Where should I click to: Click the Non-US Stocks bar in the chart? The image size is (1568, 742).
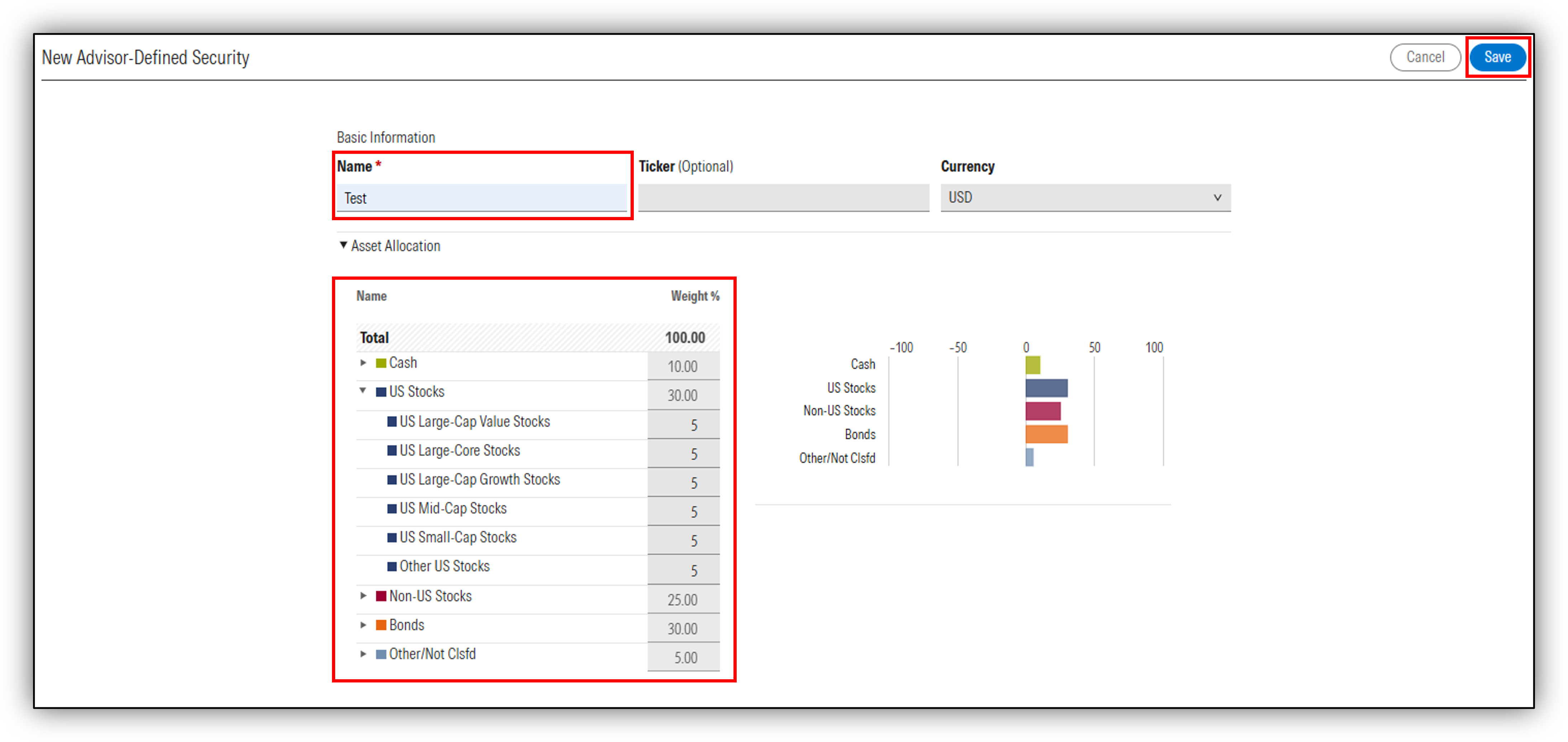click(1043, 411)
